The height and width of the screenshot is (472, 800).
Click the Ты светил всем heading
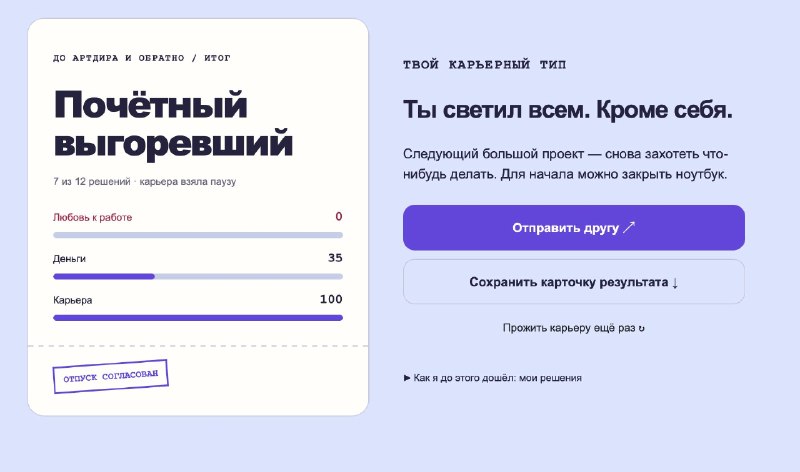pos(567,109)
